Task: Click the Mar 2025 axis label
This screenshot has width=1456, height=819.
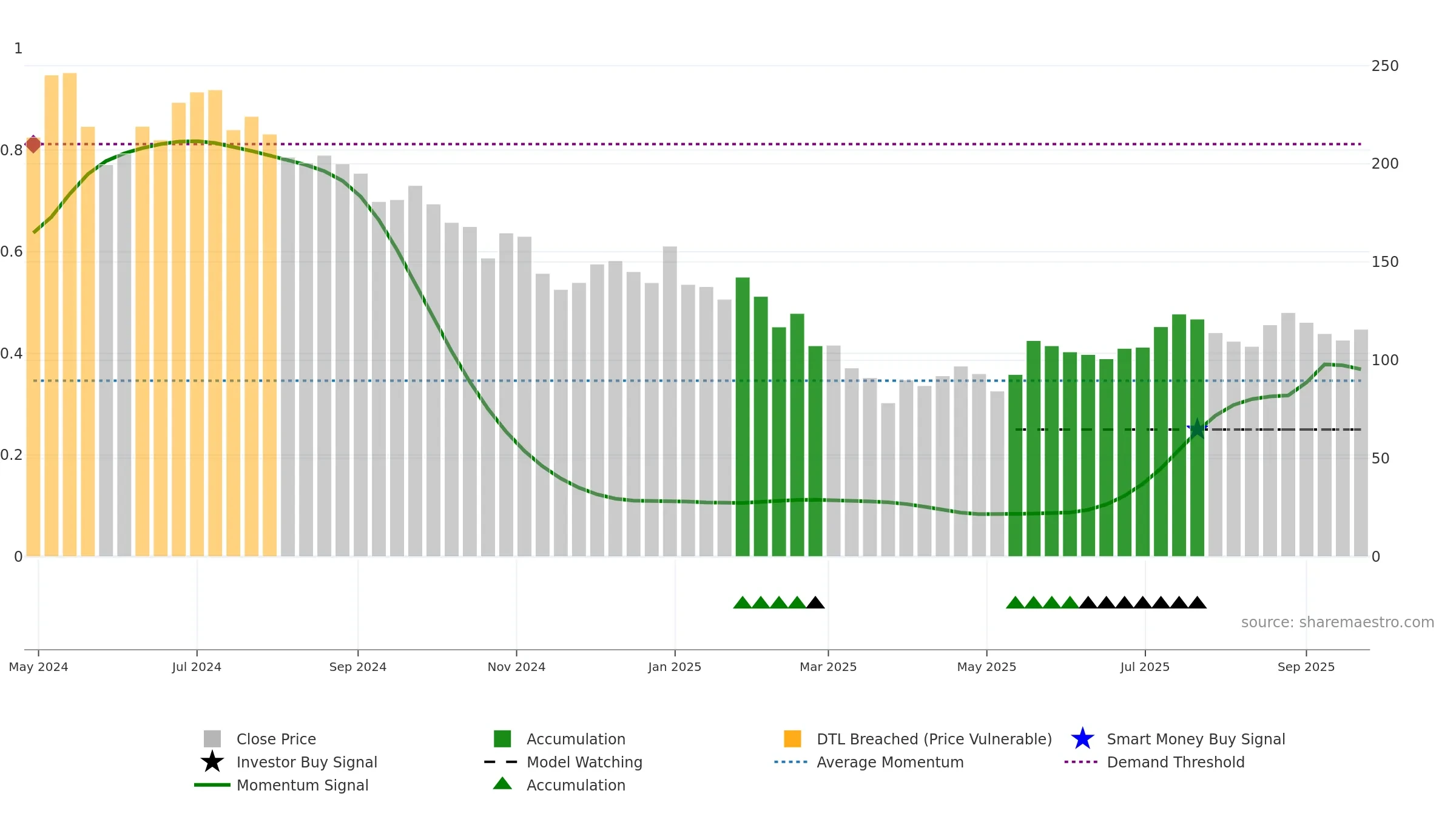Action: [x=828, y=667]
